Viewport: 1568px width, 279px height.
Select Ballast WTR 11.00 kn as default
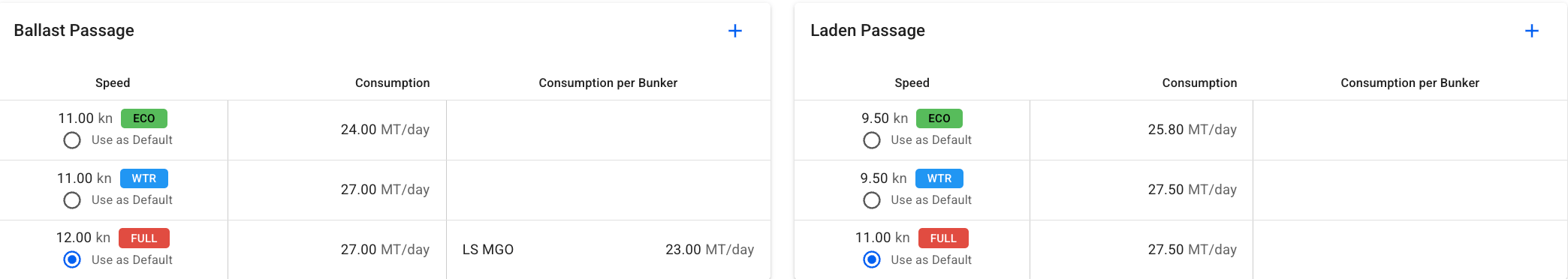[x=72, y=200]
